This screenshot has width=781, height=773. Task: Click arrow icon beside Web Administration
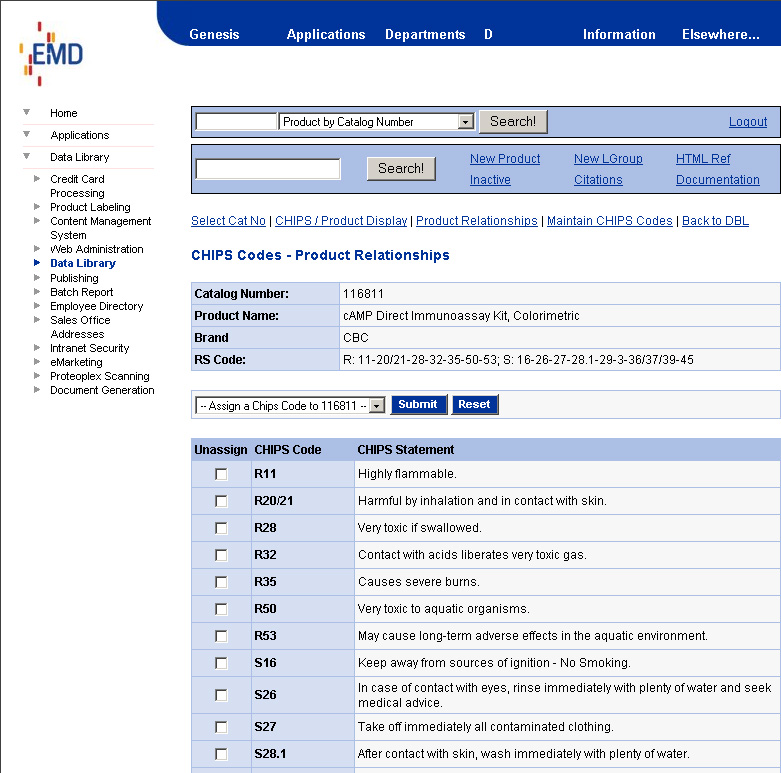pos(37,249)
